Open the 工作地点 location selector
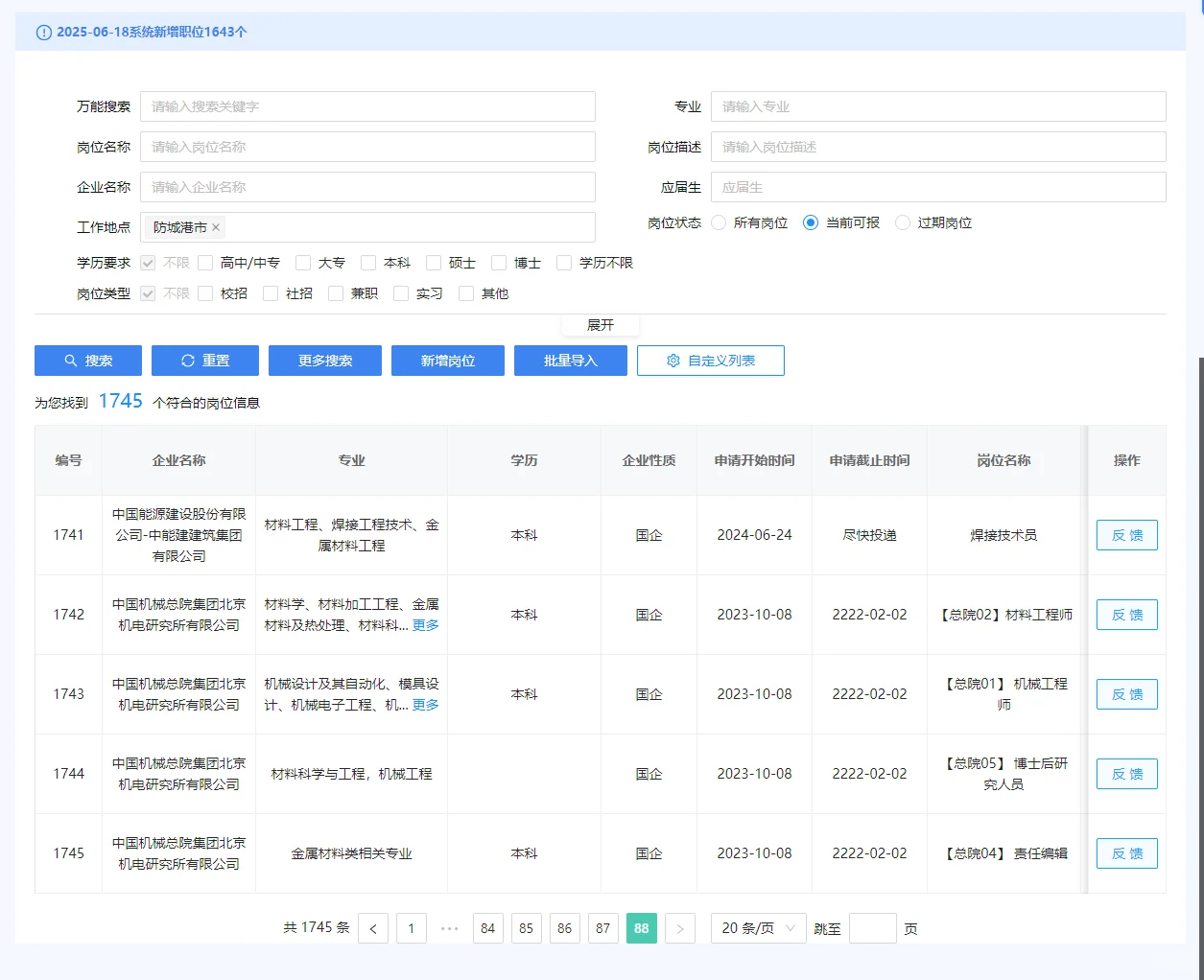Viewport: 1204px width, 980px height. pyautogui.click(x=367, y=227)
